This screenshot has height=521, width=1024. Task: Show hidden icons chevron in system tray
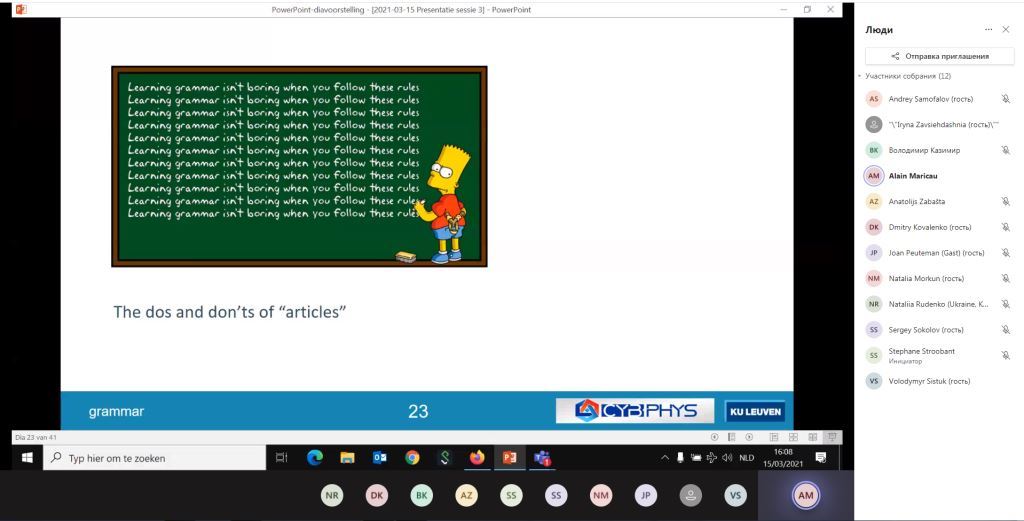click(665, 458)
